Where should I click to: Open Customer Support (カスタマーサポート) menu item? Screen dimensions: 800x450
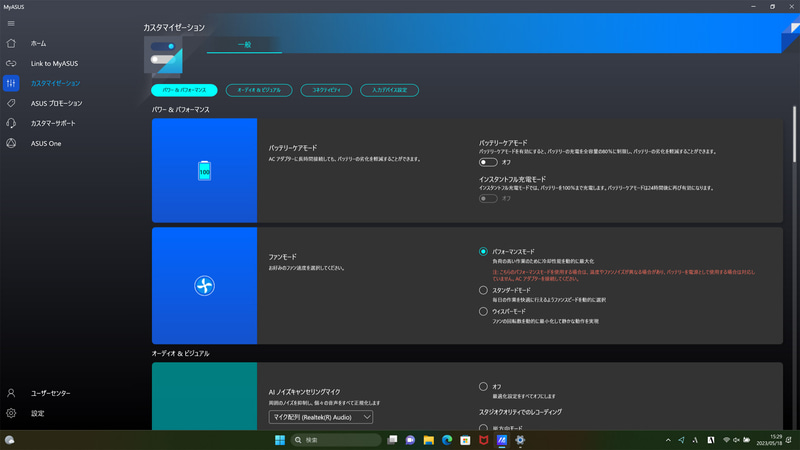tap(53, 123)
